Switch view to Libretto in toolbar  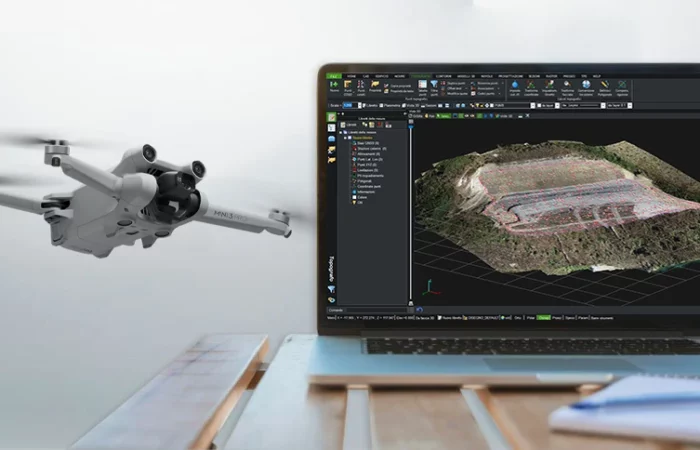pyautogui.click(x=370, y=105)
